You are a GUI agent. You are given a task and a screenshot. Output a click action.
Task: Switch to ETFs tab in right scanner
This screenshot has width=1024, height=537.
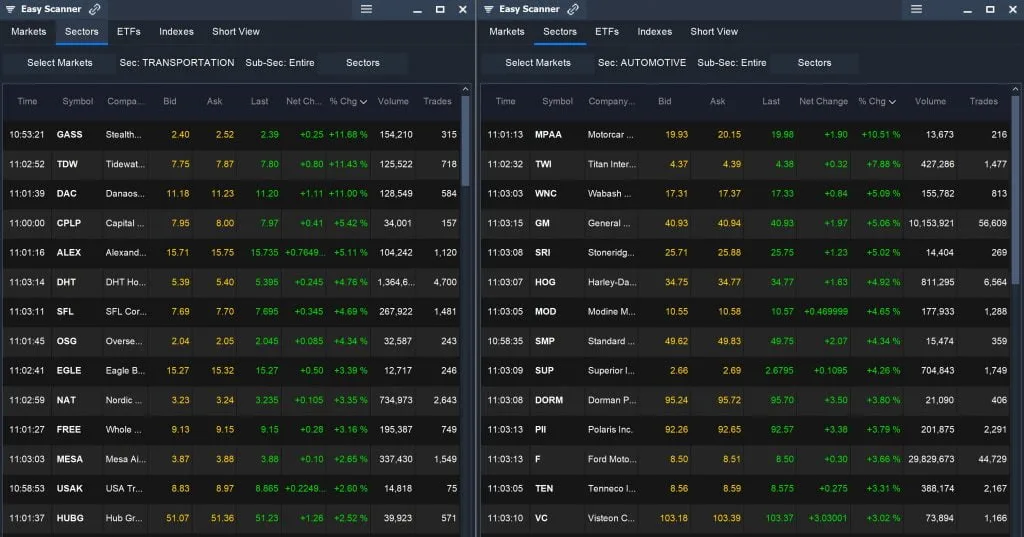[x=607, y=31]
